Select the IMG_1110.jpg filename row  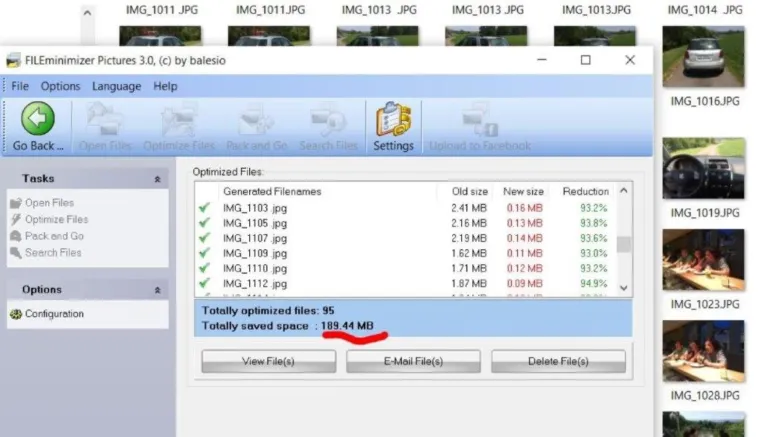pos(255,268)
